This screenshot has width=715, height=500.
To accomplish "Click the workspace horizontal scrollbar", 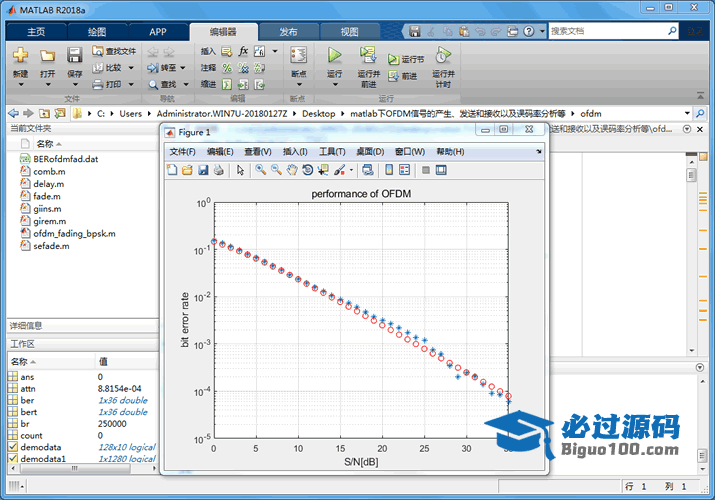I will 83,468.
